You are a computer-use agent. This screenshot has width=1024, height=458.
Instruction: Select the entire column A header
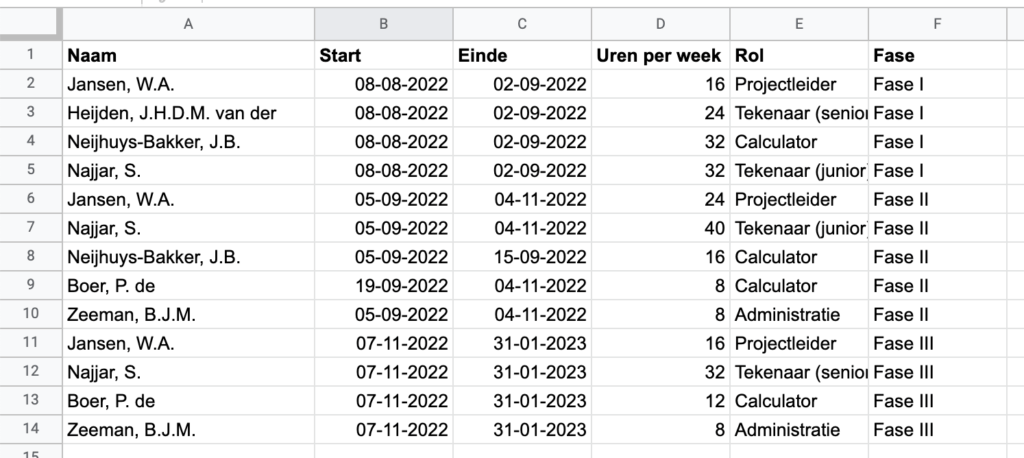188,25
